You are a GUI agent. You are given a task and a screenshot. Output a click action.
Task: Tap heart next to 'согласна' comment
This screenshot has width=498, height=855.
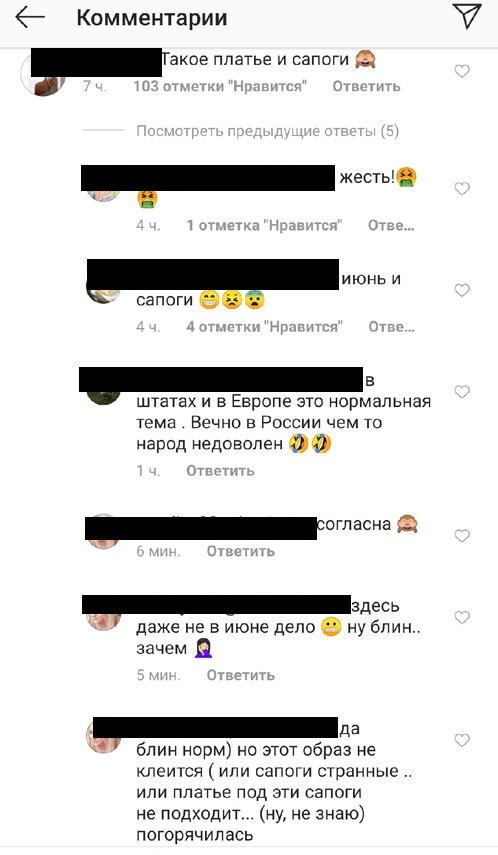462,536
